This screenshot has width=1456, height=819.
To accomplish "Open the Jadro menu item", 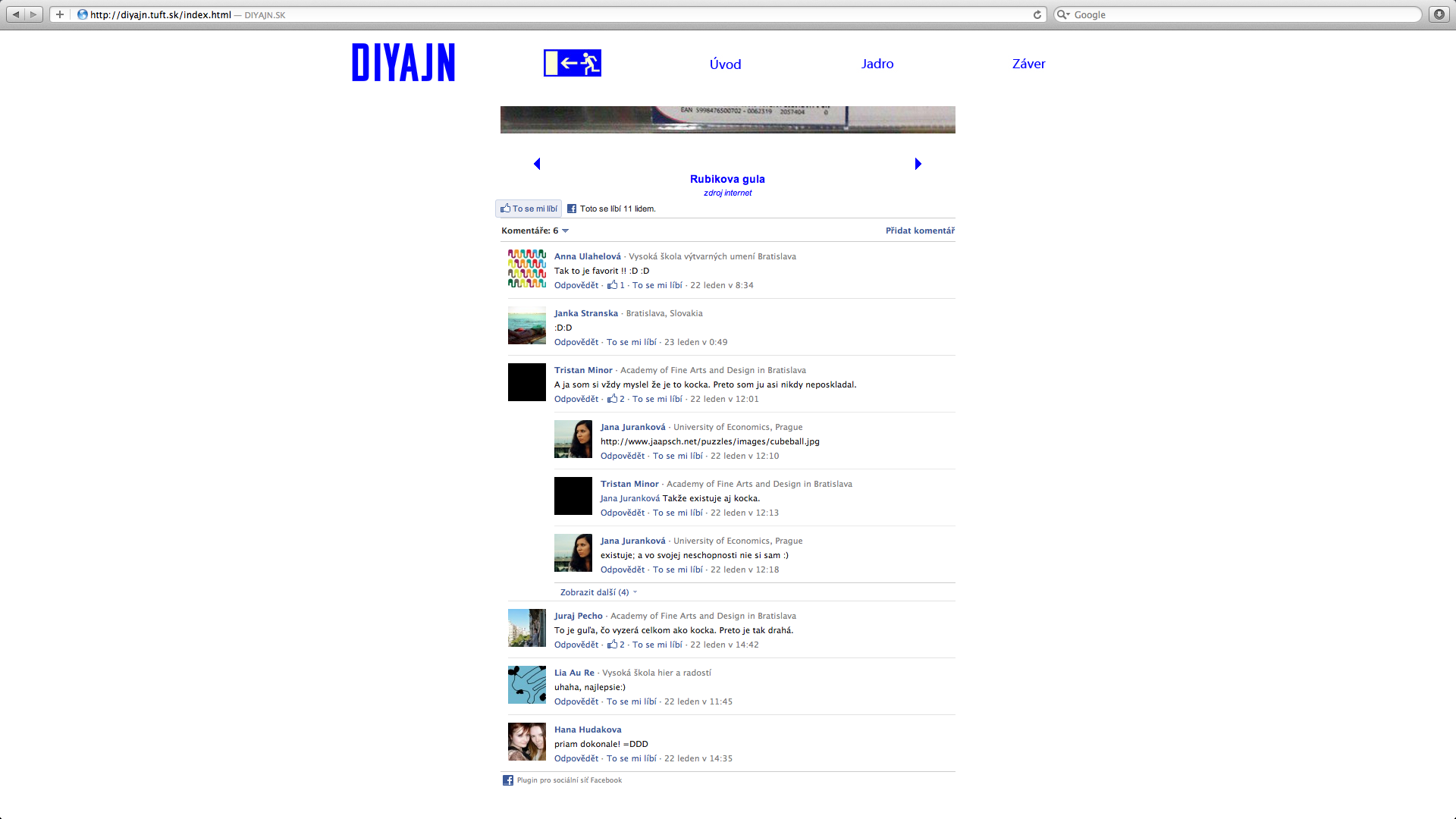I will click(x=877, y=64).
